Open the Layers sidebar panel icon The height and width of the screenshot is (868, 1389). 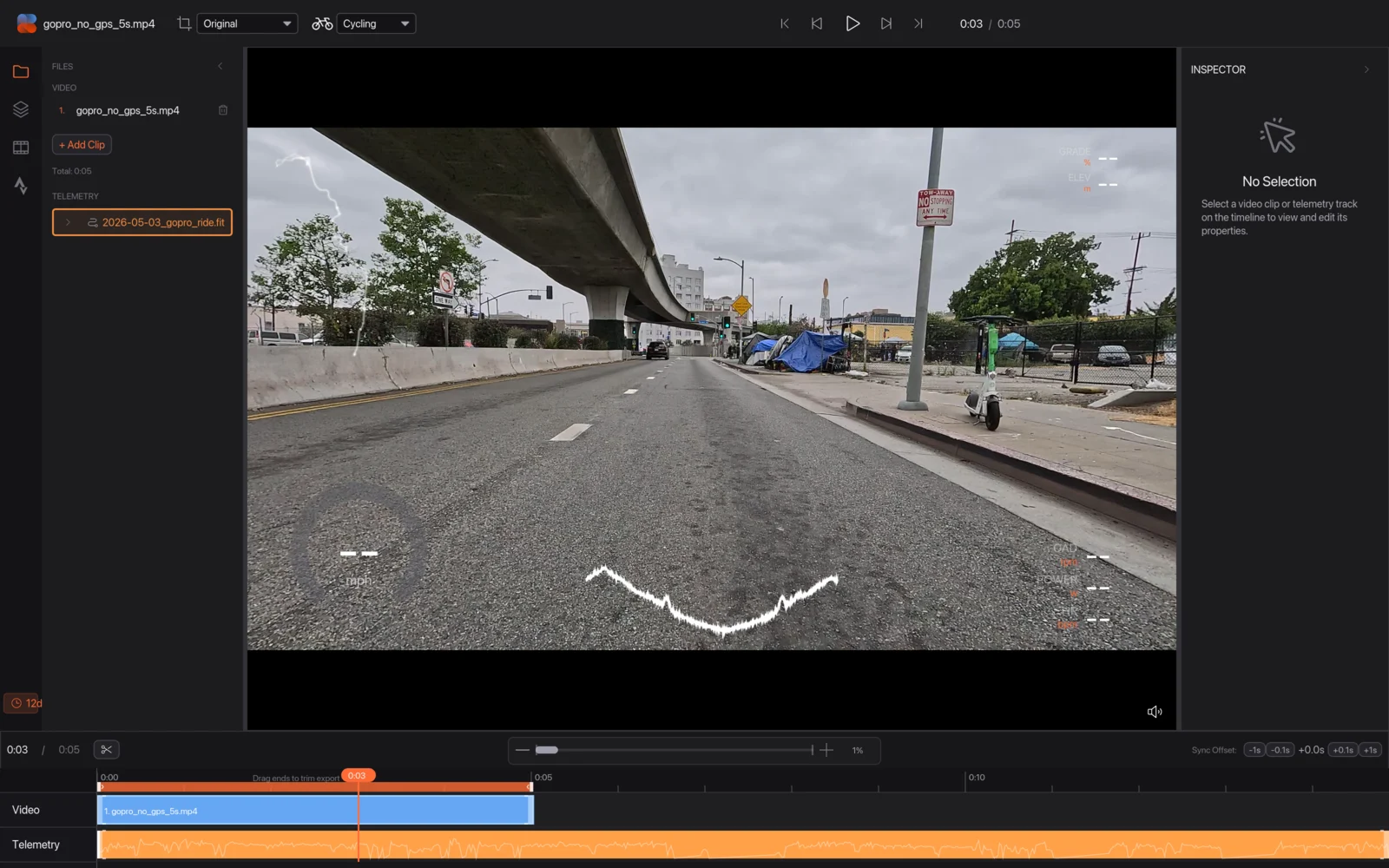pos(21,109)
